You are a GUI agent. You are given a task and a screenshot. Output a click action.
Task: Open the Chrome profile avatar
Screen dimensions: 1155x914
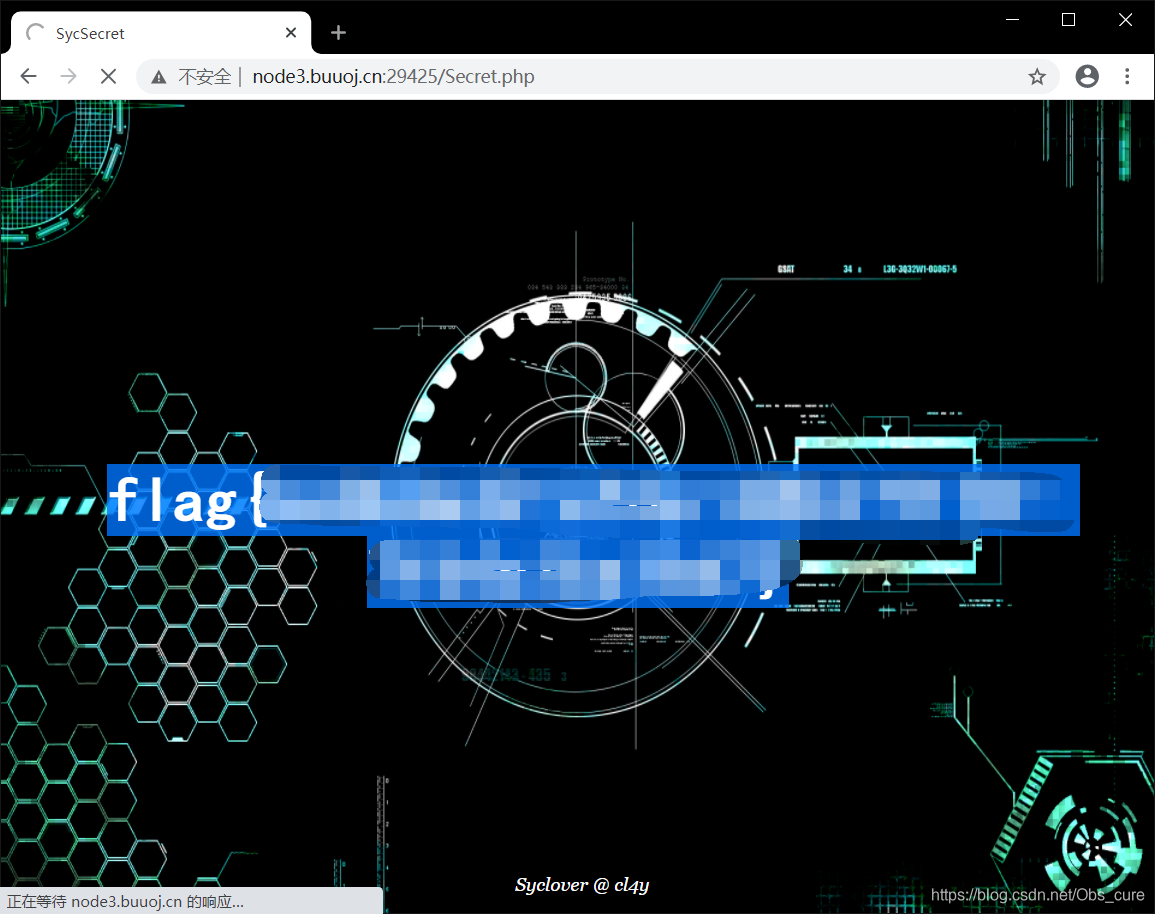(1087, 77)
